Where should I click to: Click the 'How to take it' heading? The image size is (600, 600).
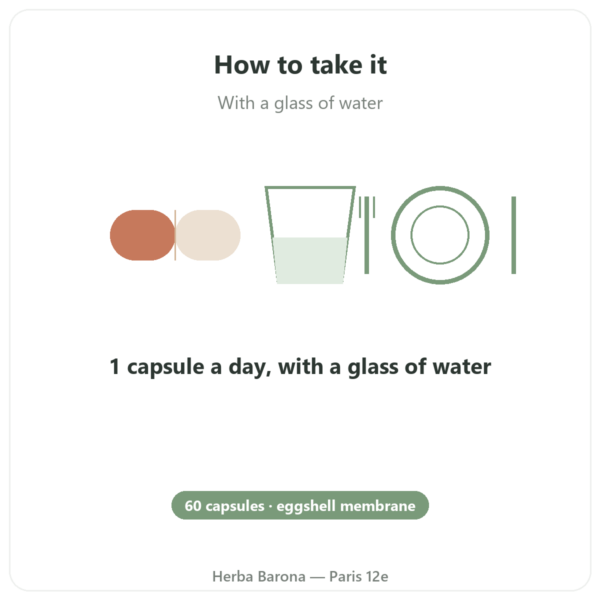[x=300, y=65]
